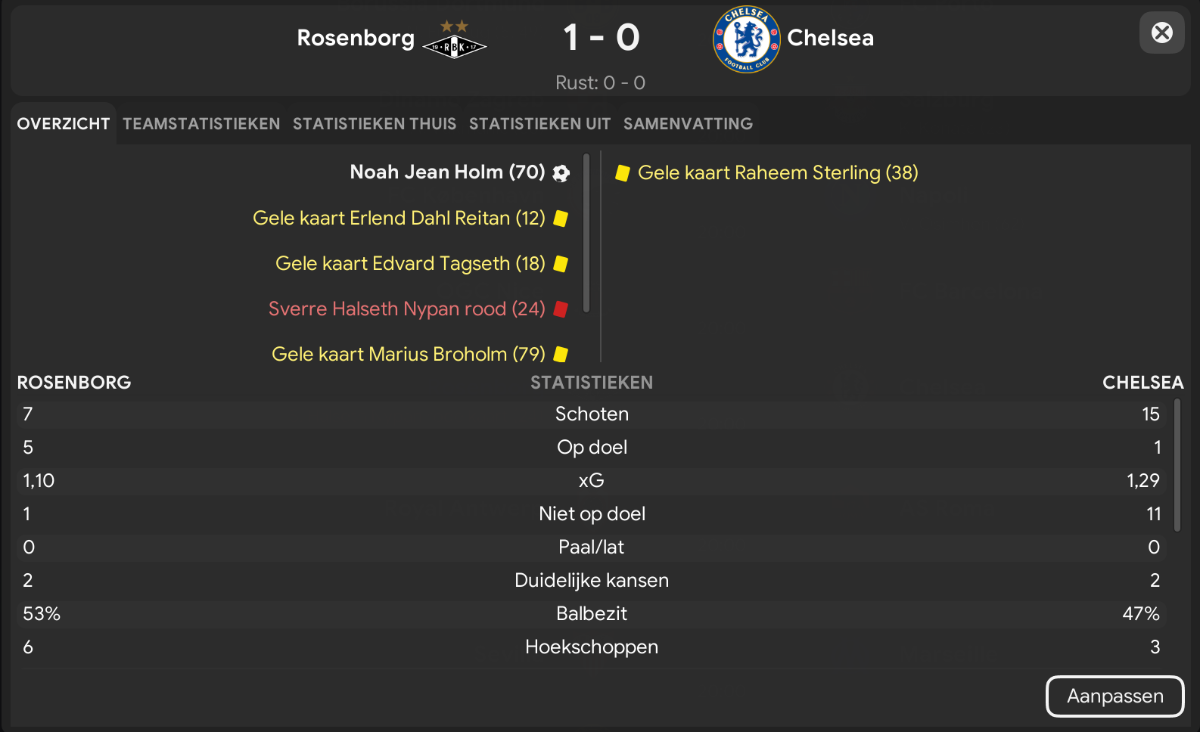This screenshot has height=732, width=1200.
Task: Click the Rosenborg events list scrollbar
Action: pyautogui.click(x=587, y=232)
